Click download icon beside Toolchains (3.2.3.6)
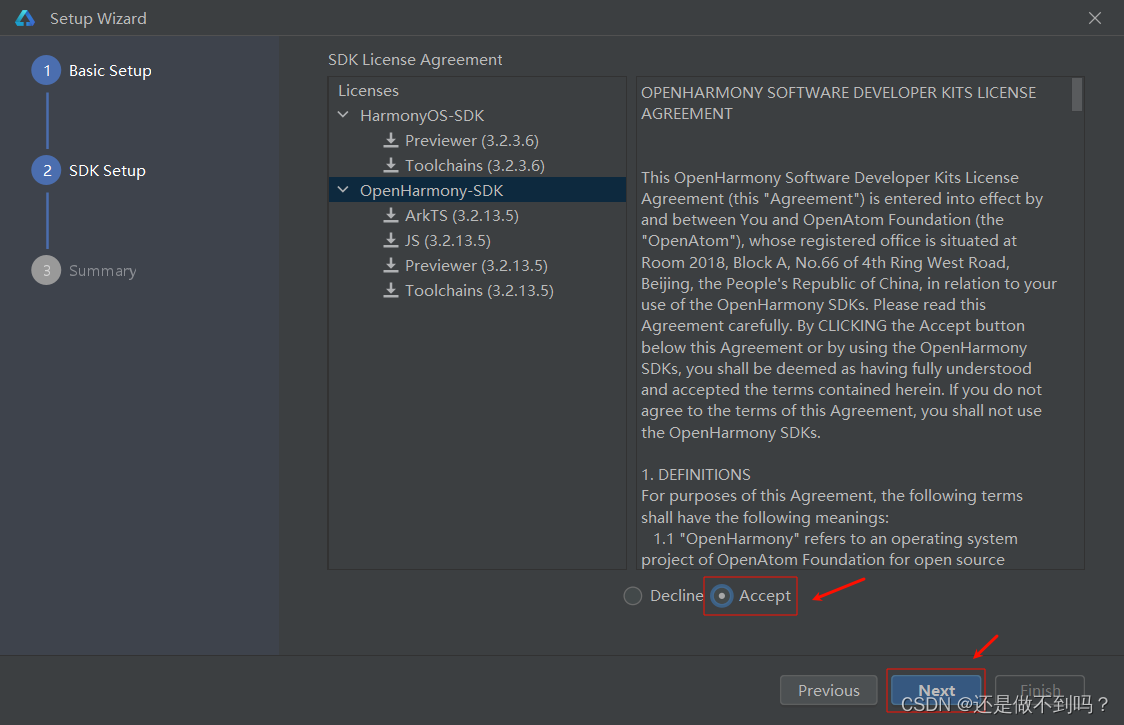The image size is (1124, 725). (391, 165)
